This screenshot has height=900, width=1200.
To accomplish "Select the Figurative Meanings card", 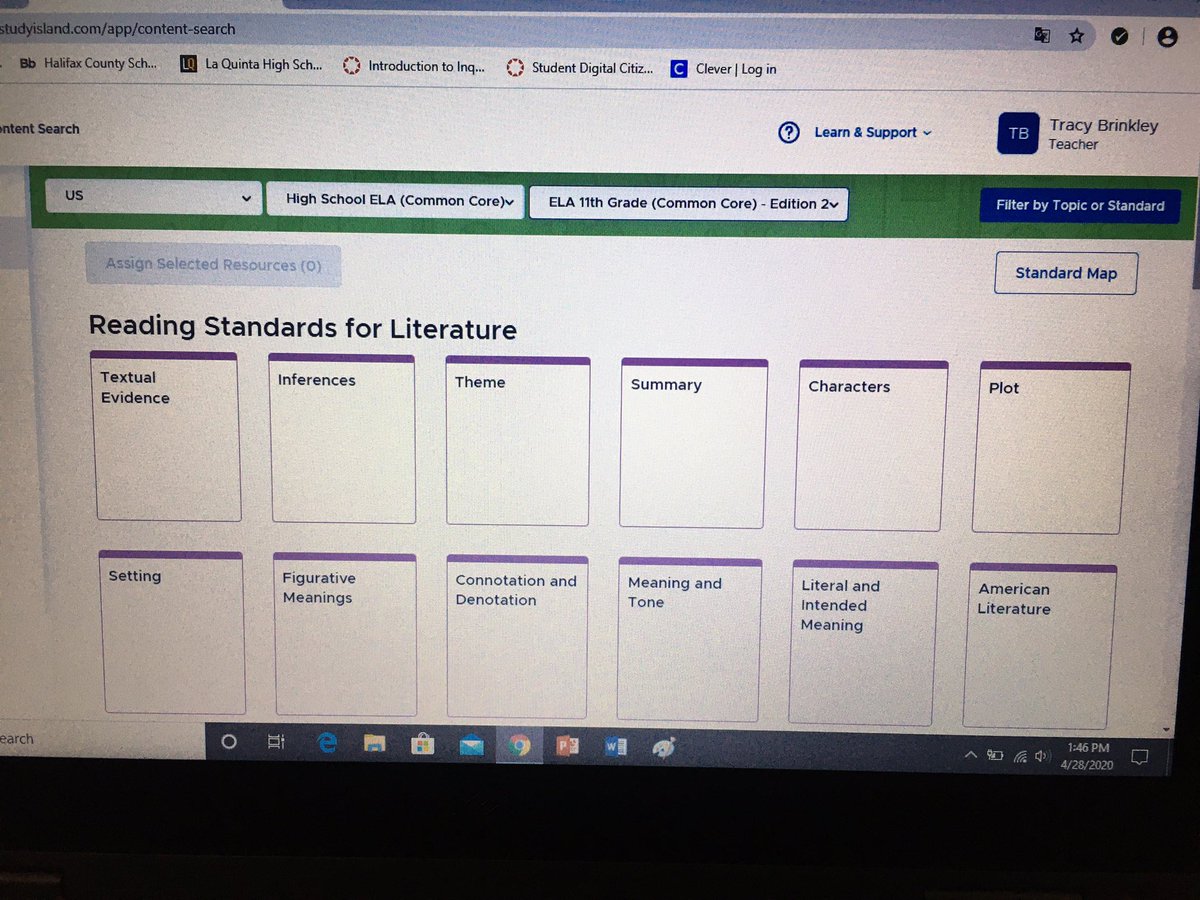I will tap(345, 635).
